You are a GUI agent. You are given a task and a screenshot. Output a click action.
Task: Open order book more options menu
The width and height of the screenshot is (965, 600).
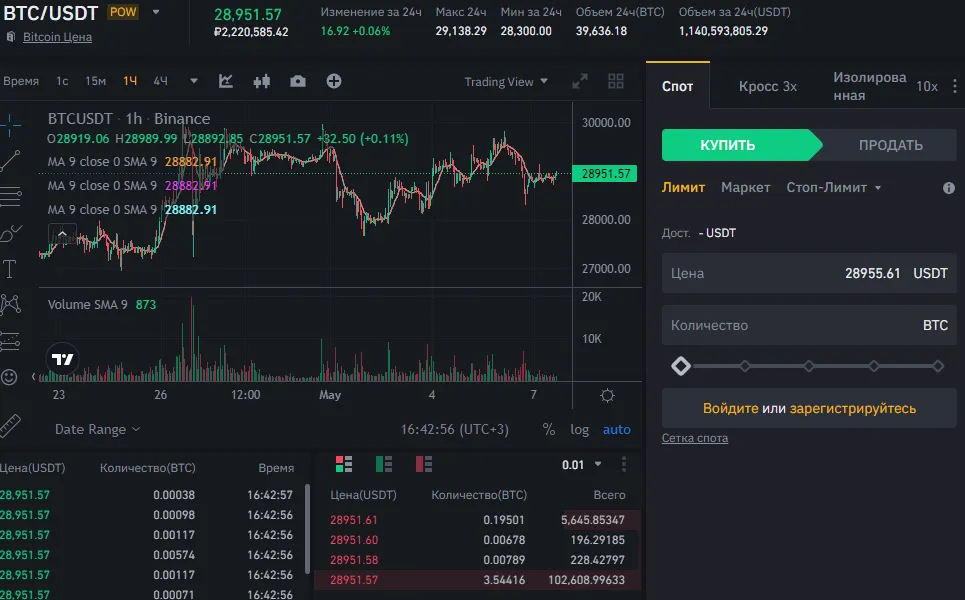[624, 464]
